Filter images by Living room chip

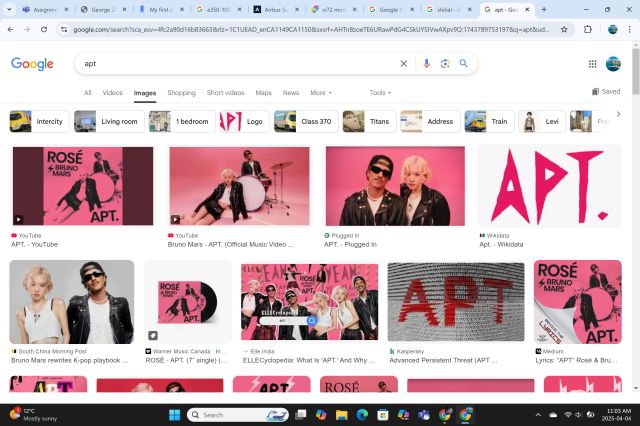tap(109, 122)
